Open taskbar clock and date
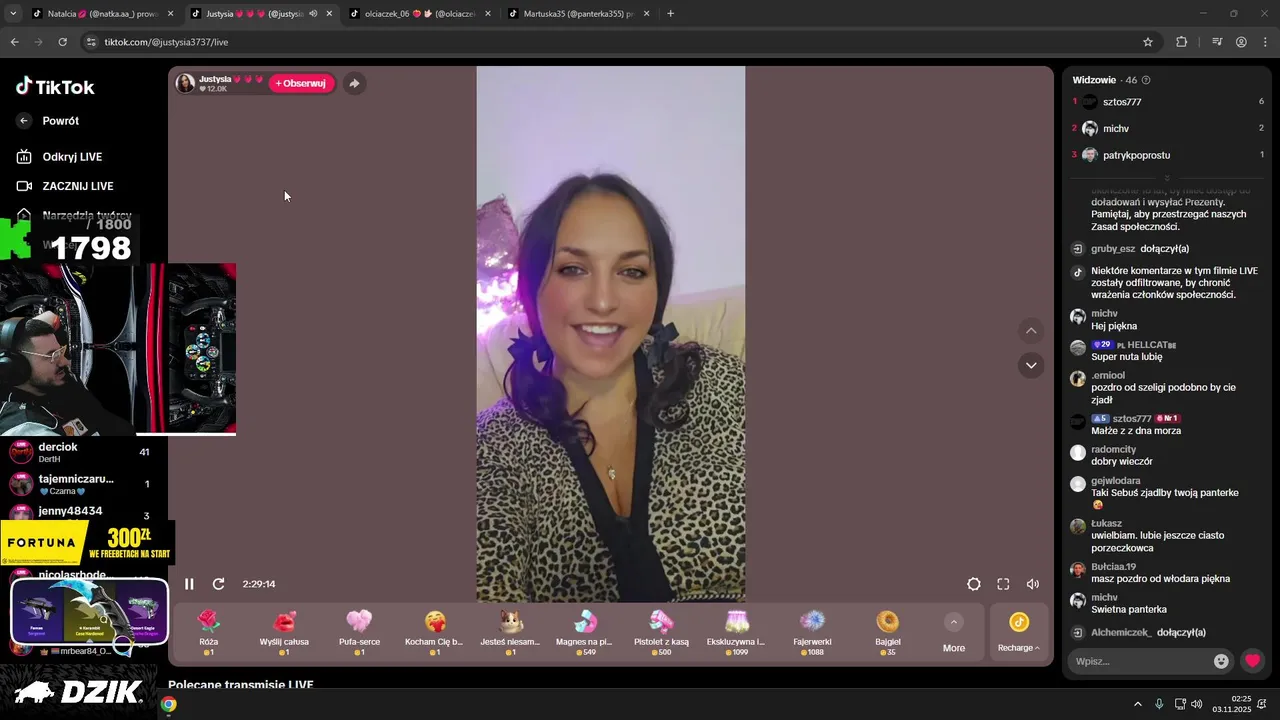This screenshot has width=1280, height=720. tap(1232, 704)
